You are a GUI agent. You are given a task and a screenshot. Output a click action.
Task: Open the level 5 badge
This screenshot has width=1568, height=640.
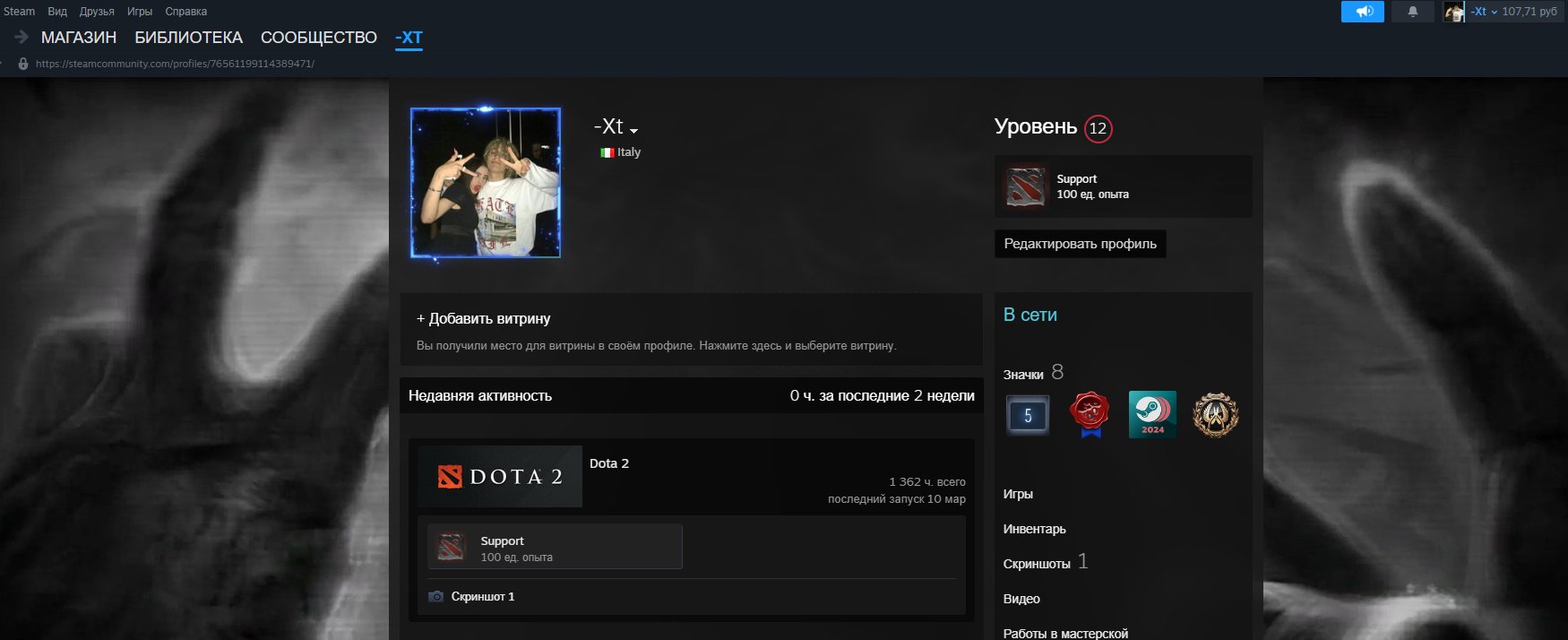(x=1028, y=415)
